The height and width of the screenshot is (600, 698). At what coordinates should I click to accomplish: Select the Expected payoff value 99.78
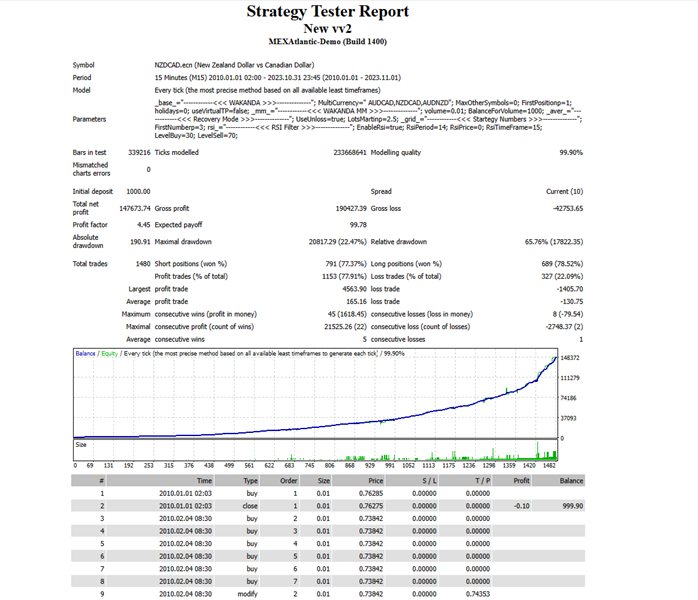[358, 225]
